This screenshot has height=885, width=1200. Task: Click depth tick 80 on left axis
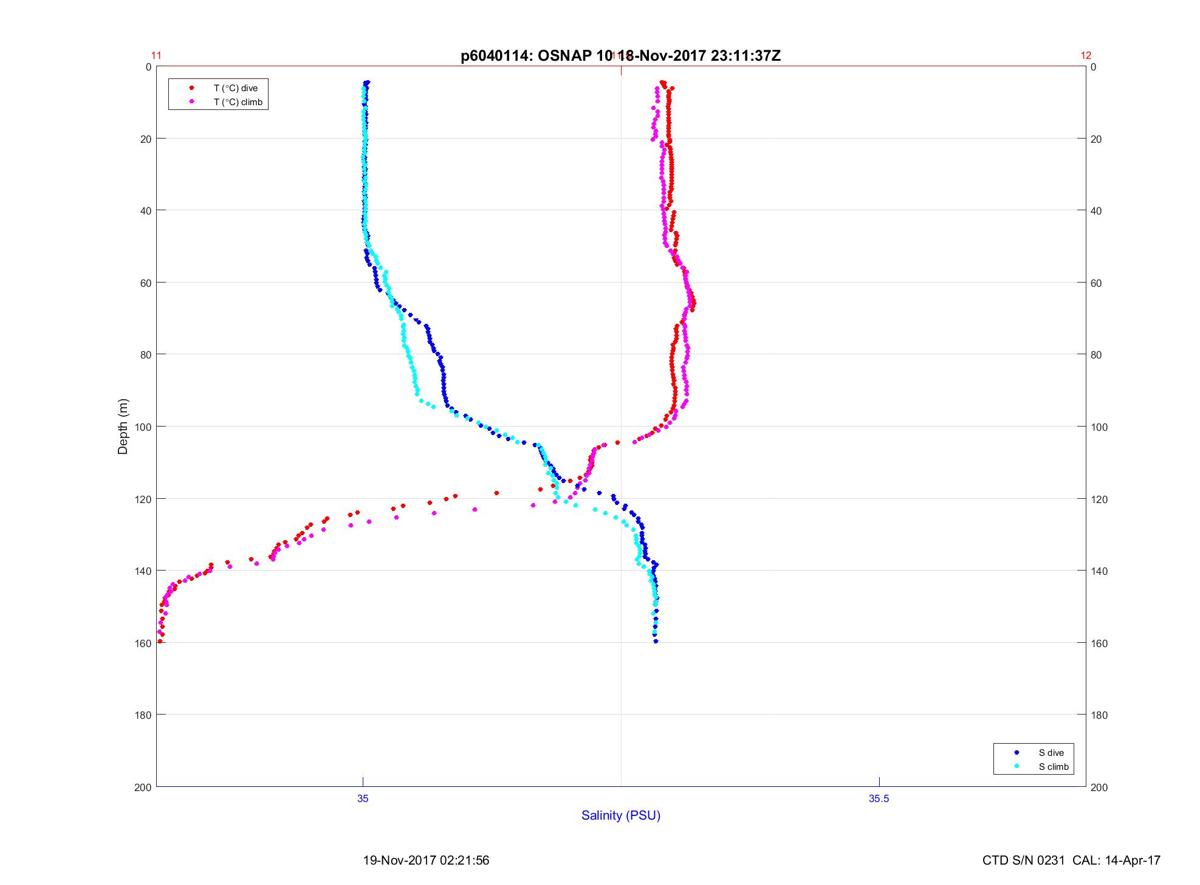pyautogui.click(x=145, y=355)
